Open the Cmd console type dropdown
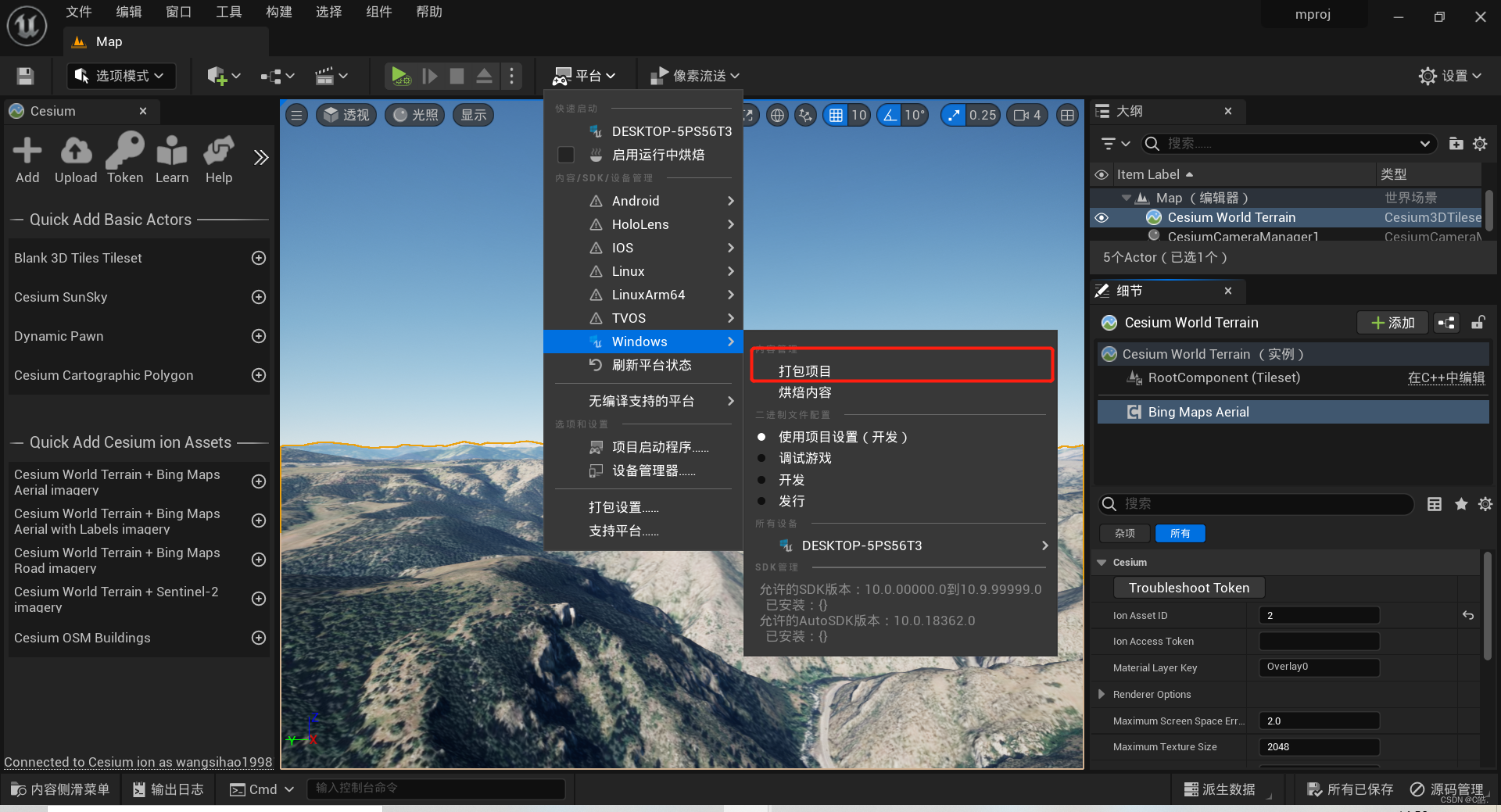1501x812 pixels. tap(261, 789)
